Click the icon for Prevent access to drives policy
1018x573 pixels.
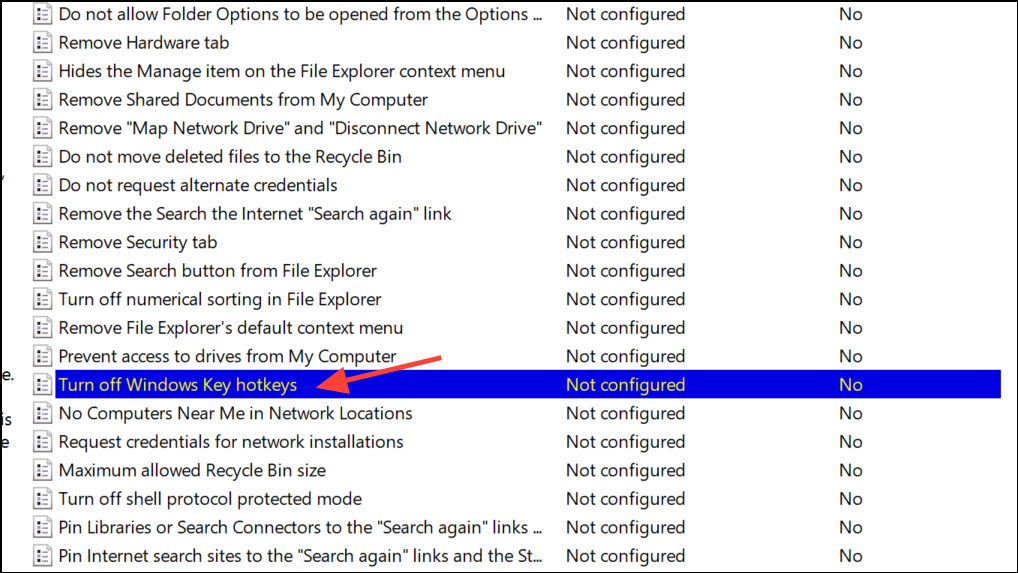[42, 357]
